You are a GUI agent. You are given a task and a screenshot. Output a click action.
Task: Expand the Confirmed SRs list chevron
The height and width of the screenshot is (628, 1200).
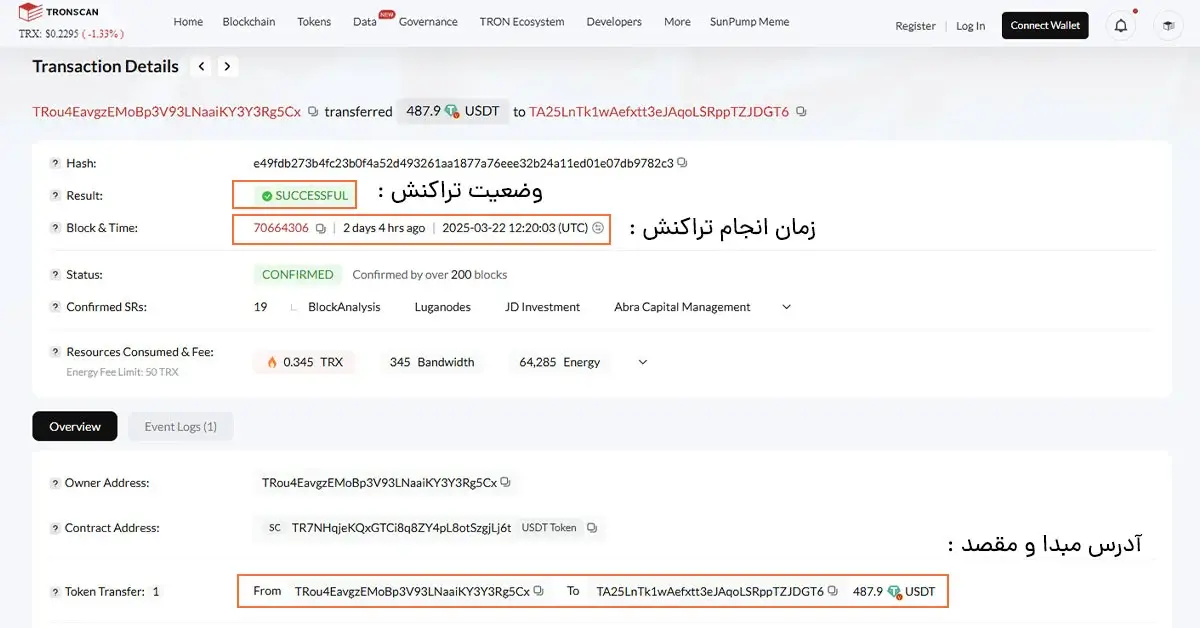(x=786, y=307)
